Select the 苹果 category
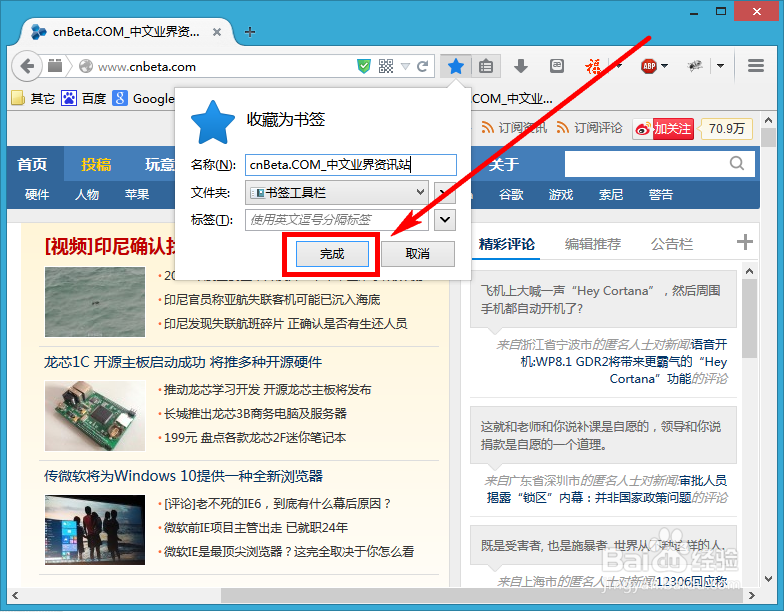The height and width of the screenshot is (612, 784). (137, 194)
